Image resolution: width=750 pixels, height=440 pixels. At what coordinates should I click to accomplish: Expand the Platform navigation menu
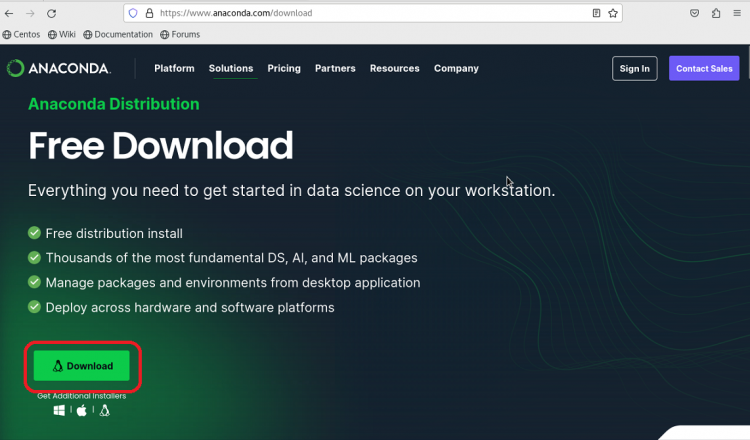pyautogui.click(x=174, y=69)
